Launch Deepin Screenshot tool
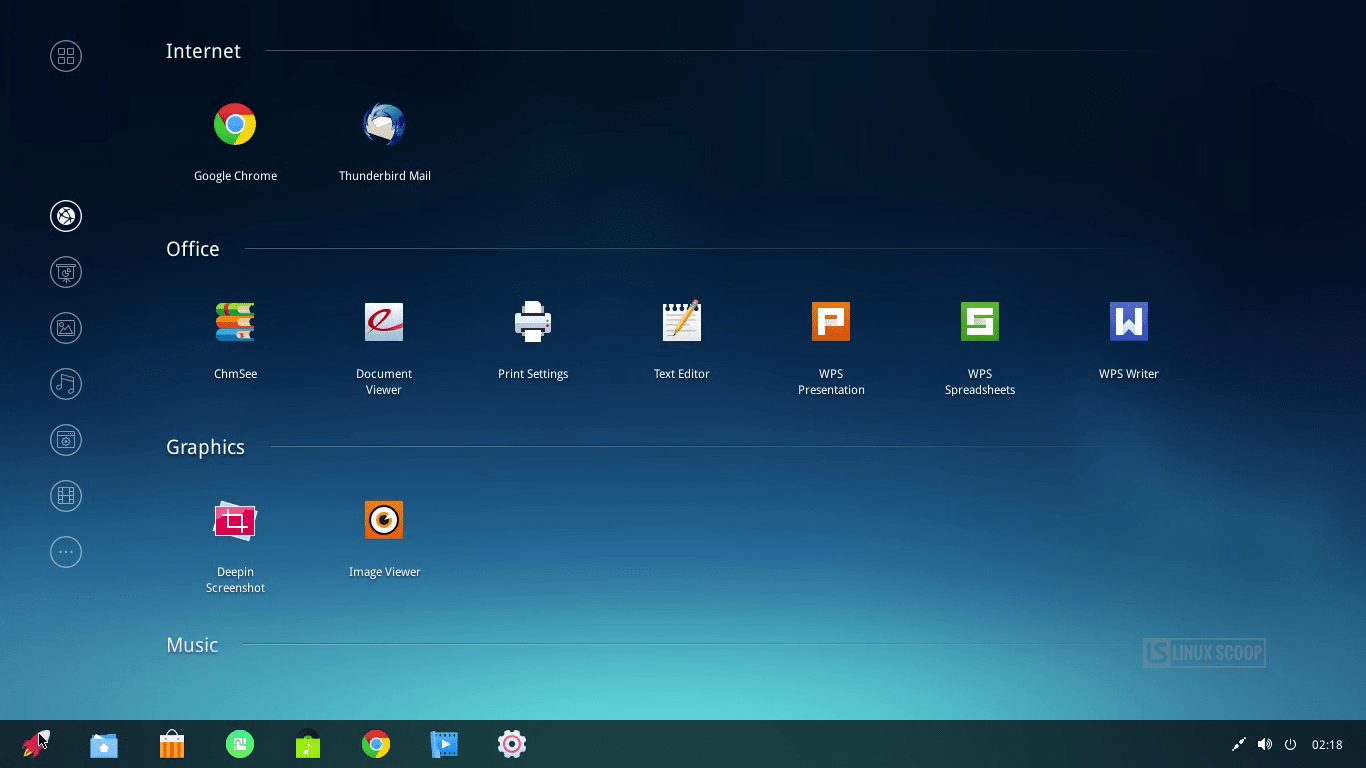The image size is (1366, 768). [x=235, y=520]
